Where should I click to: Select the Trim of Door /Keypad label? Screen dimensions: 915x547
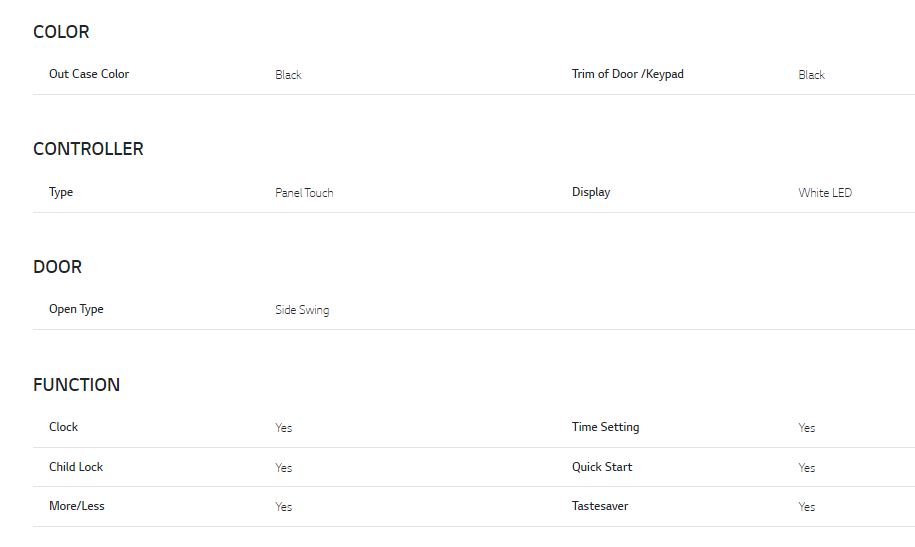tap(627, 74)
